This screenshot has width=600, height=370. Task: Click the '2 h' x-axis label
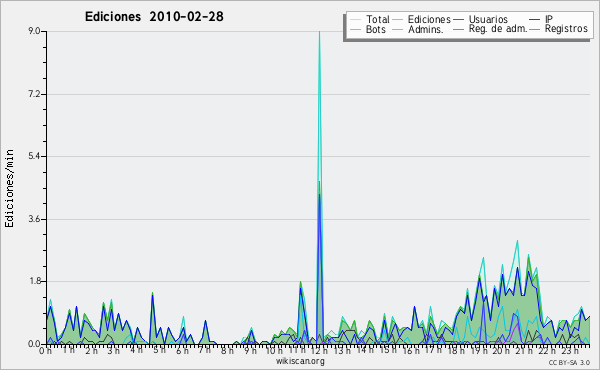[91, 351]
